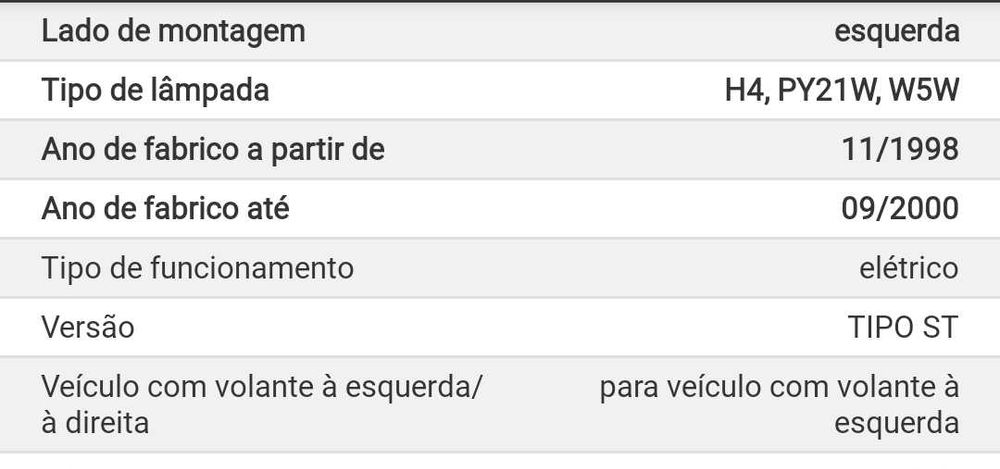Click the 'Lado de montagem' label
The image size is (1000, 469).
(x=172, y=31)
